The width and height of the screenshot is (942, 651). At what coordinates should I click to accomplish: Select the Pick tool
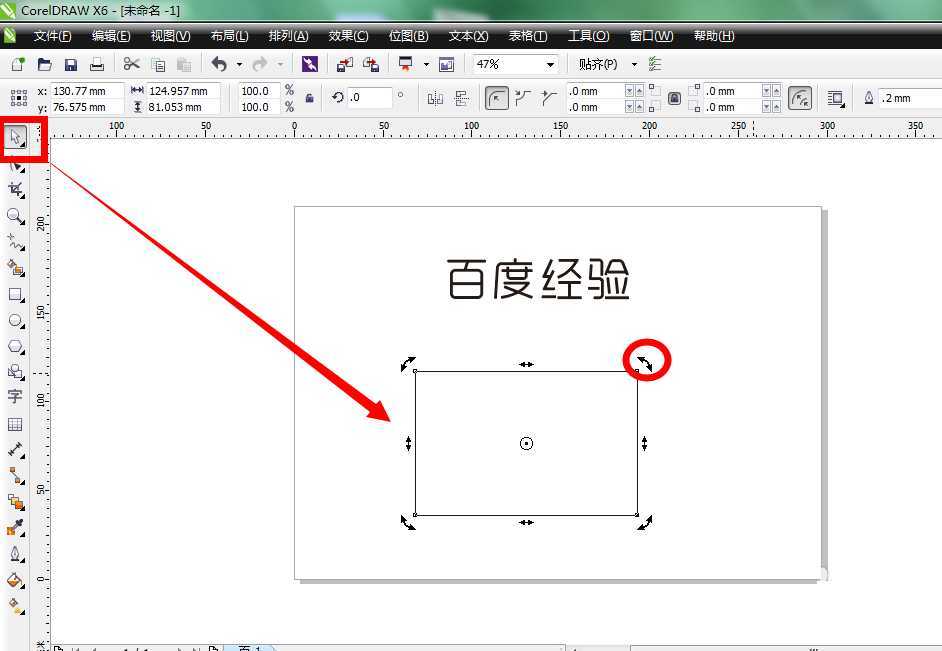[x=16, y=137]
